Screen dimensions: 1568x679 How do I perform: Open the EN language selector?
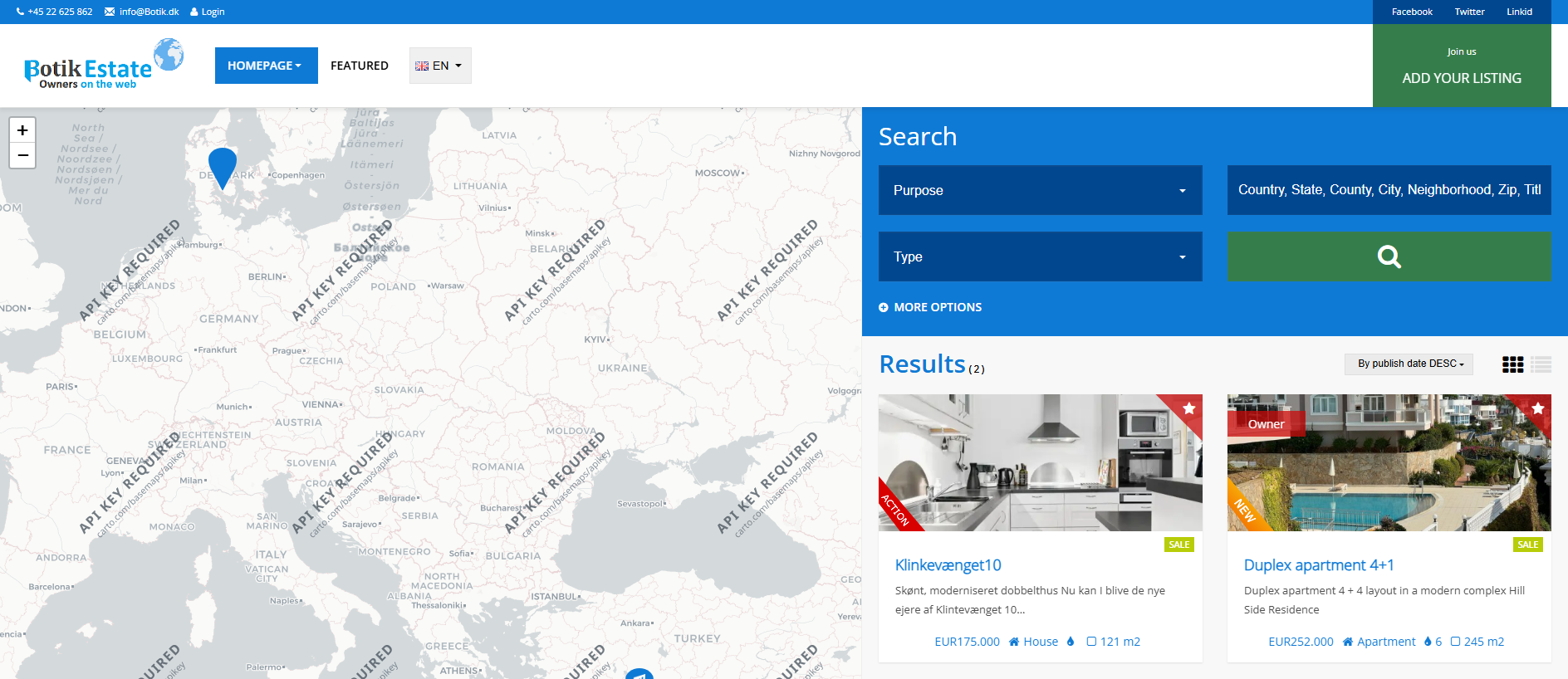pyautogui.click(x=440, y=66)
